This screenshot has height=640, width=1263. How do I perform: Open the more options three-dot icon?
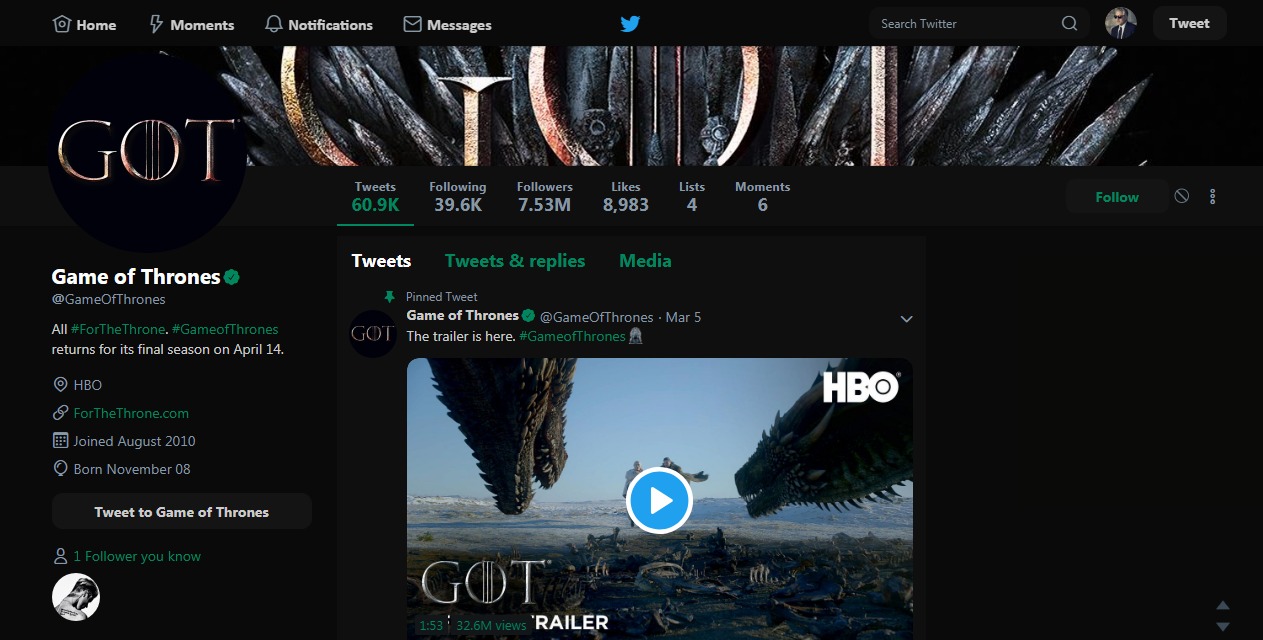point(1212,196)
